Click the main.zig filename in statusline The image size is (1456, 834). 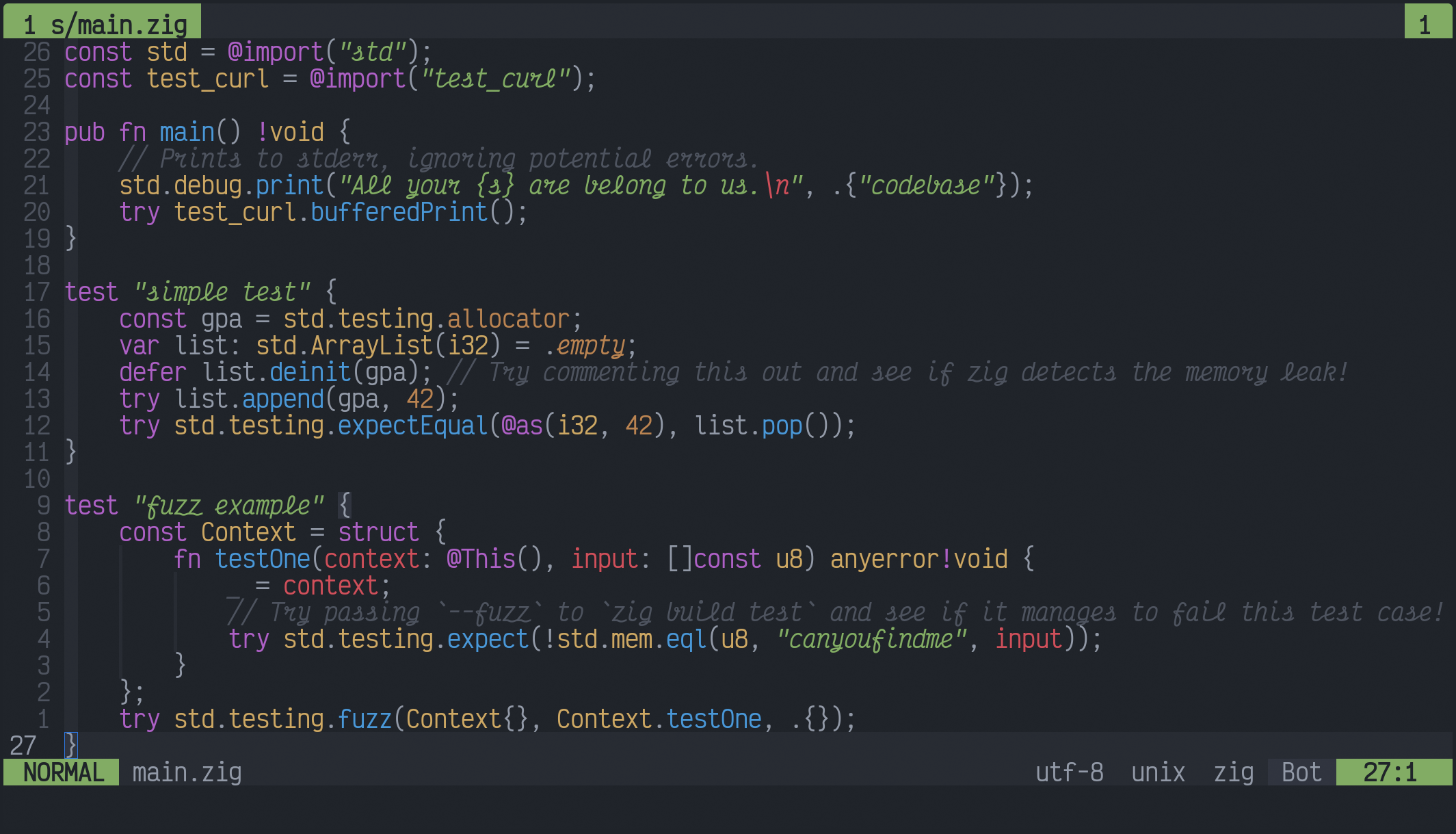click(187, 772)
